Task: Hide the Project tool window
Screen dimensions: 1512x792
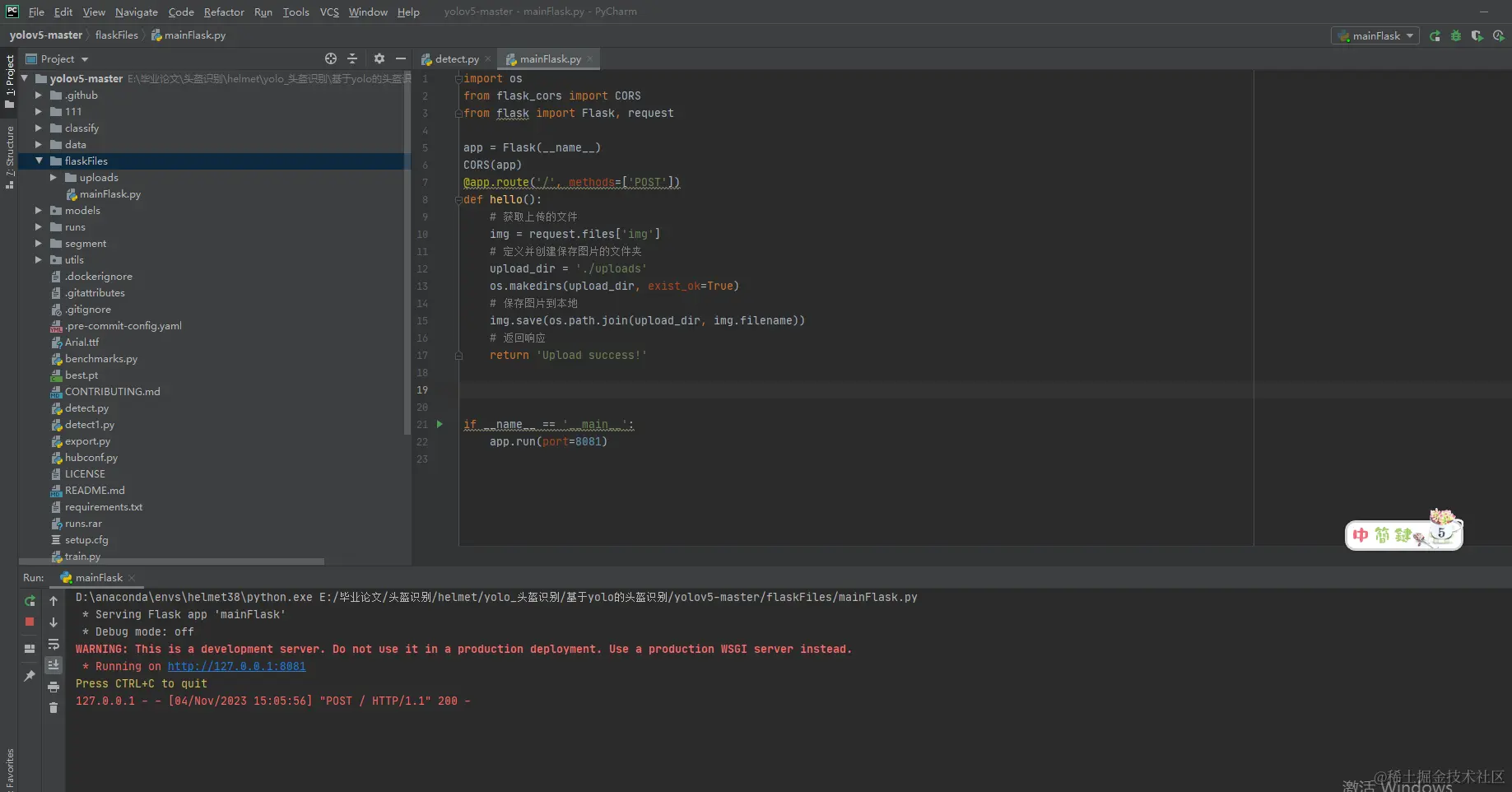Action: pos(401,58)
